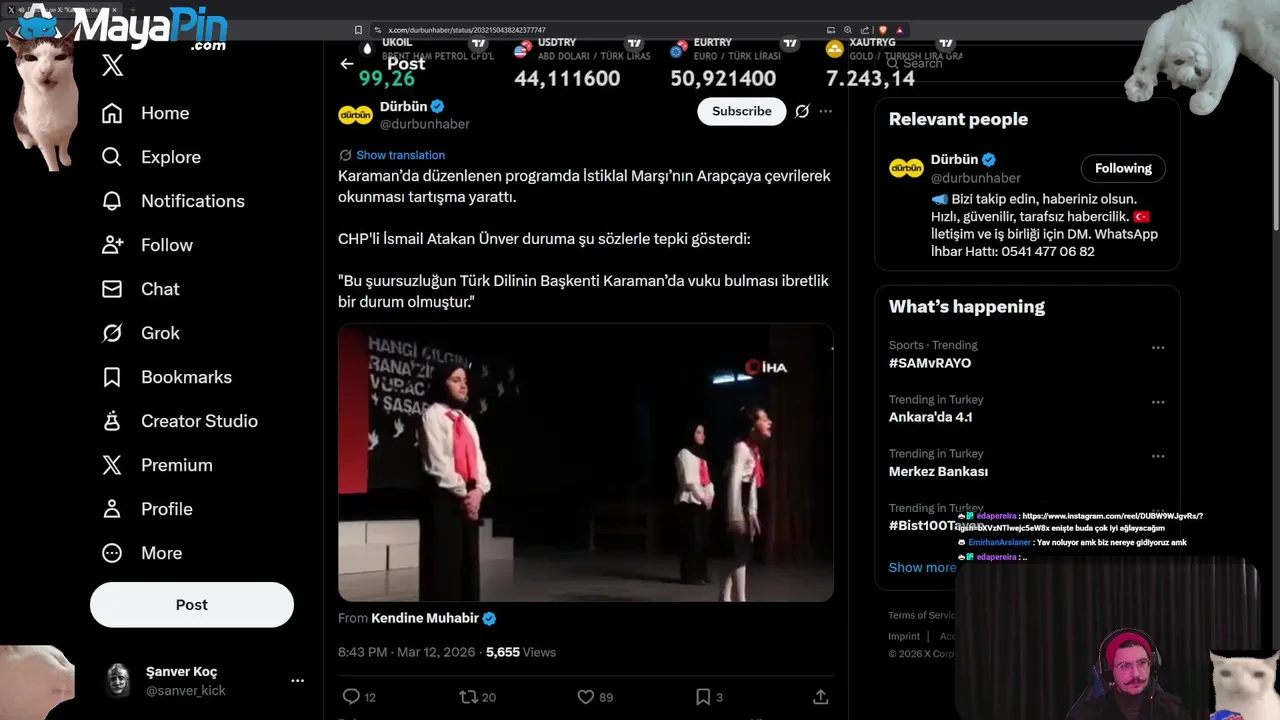The image size is (1280, 720).
Task: Click the browser address bar URL
Action: (x=467, y=30)
